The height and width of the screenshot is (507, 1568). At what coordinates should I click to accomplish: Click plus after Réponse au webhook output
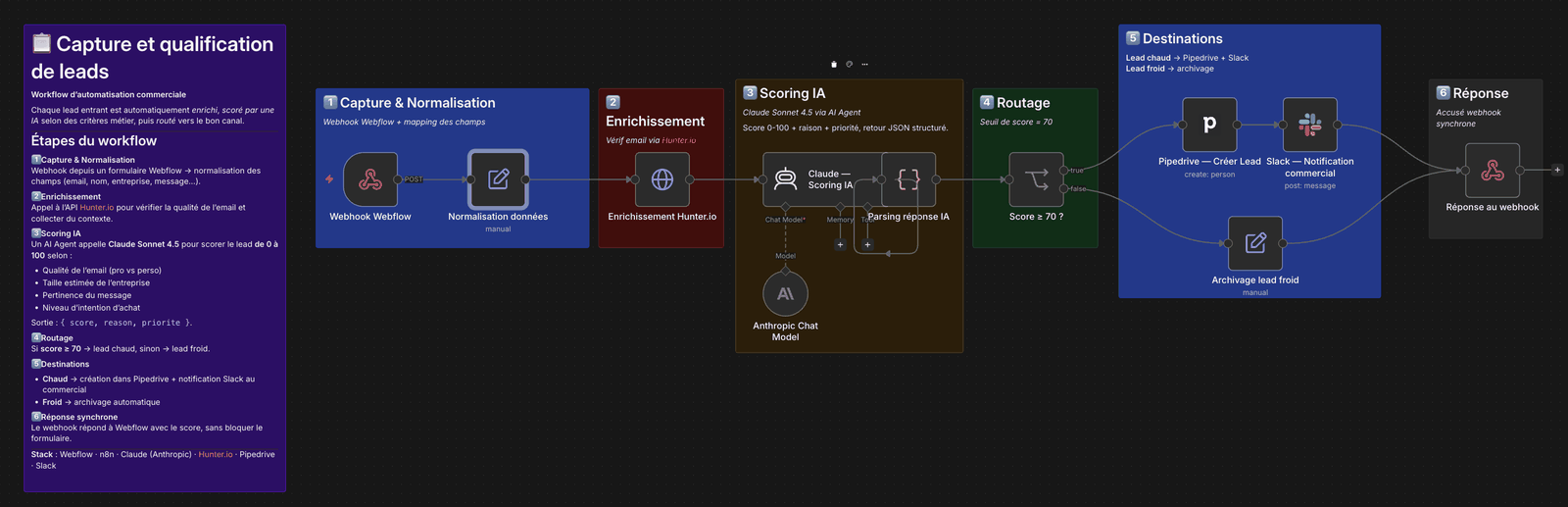pyautogui.click(x=1557, y=170)
